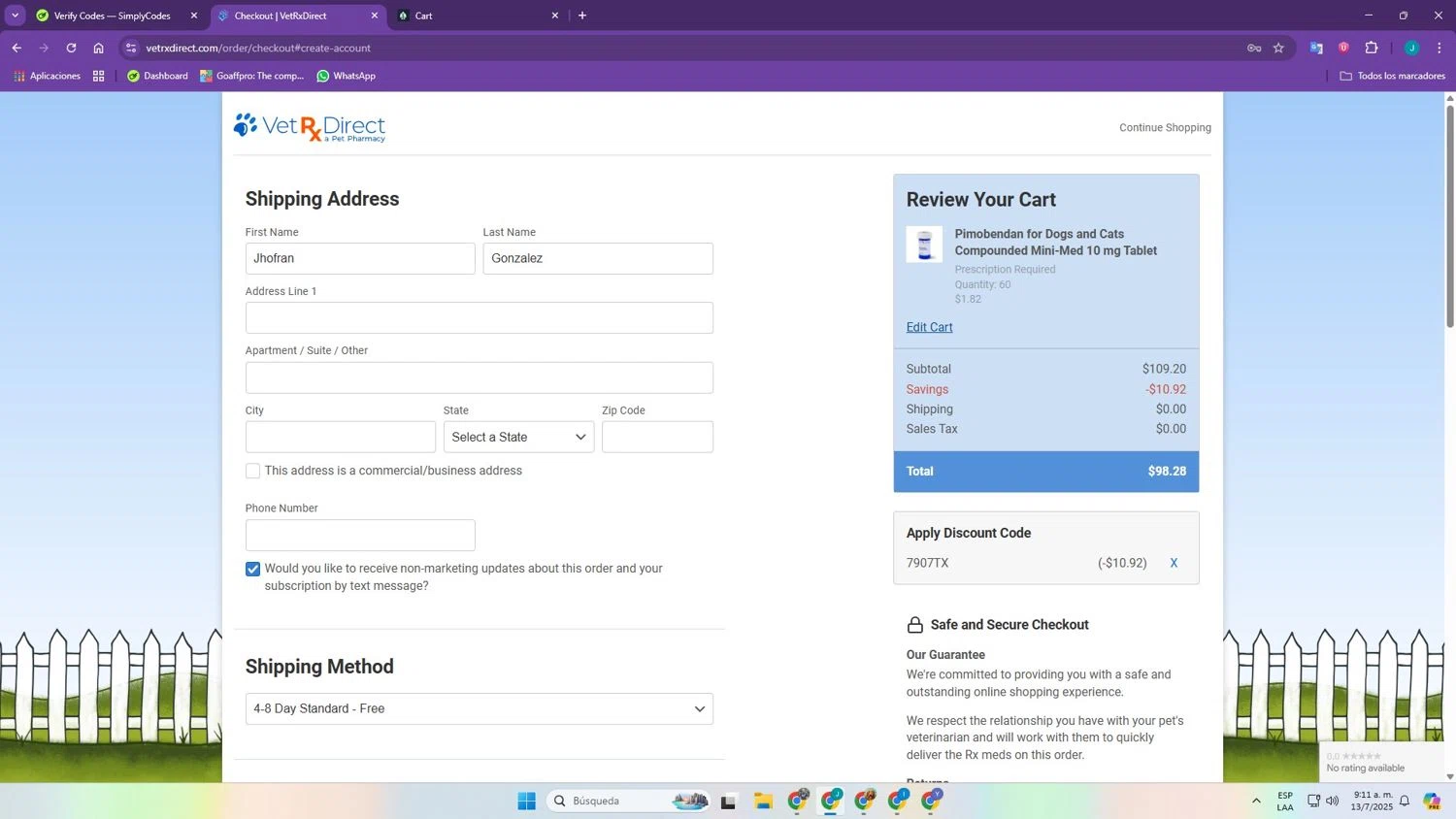Remove discount code 7907TX with the X
This screenshot has width=1456, height=819.
tap(1174, 563)
